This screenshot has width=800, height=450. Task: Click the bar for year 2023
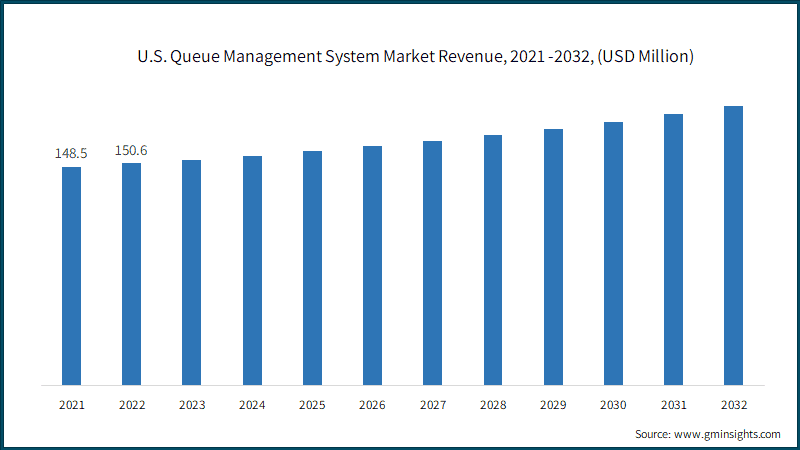tap(191, 272)
